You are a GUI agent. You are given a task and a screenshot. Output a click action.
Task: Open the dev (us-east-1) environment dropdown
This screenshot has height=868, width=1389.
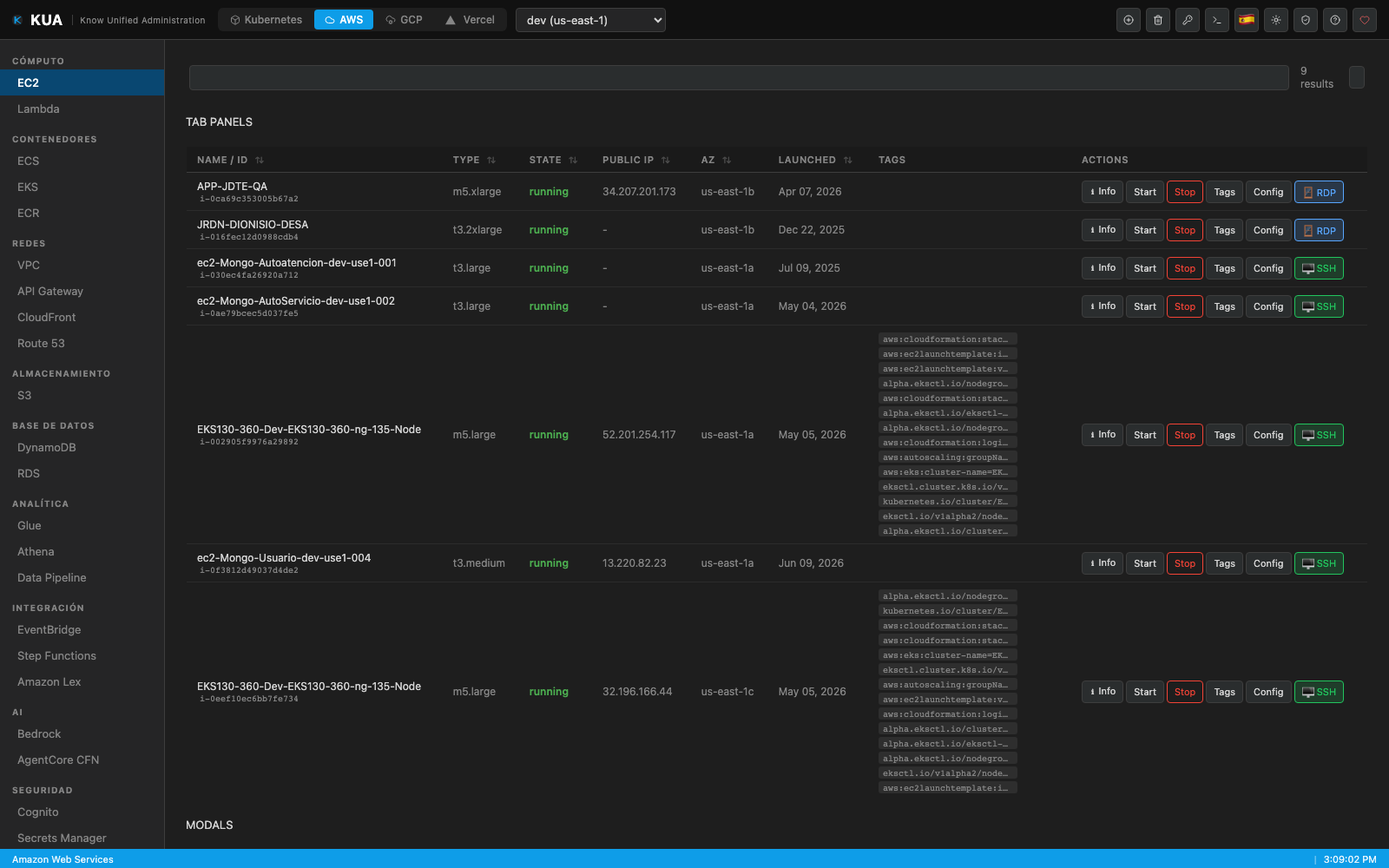[590, 20]
